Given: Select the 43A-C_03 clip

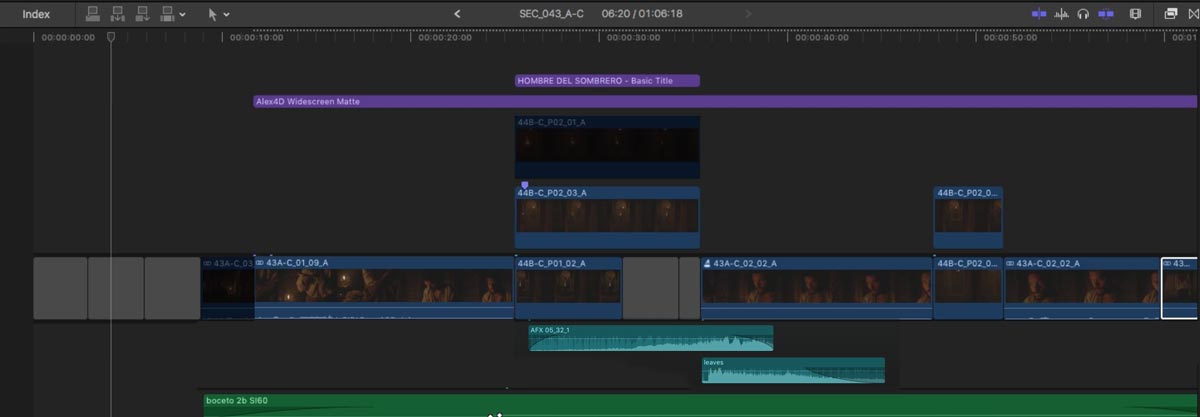Looking at the screenshot, I should click(227, 288).
